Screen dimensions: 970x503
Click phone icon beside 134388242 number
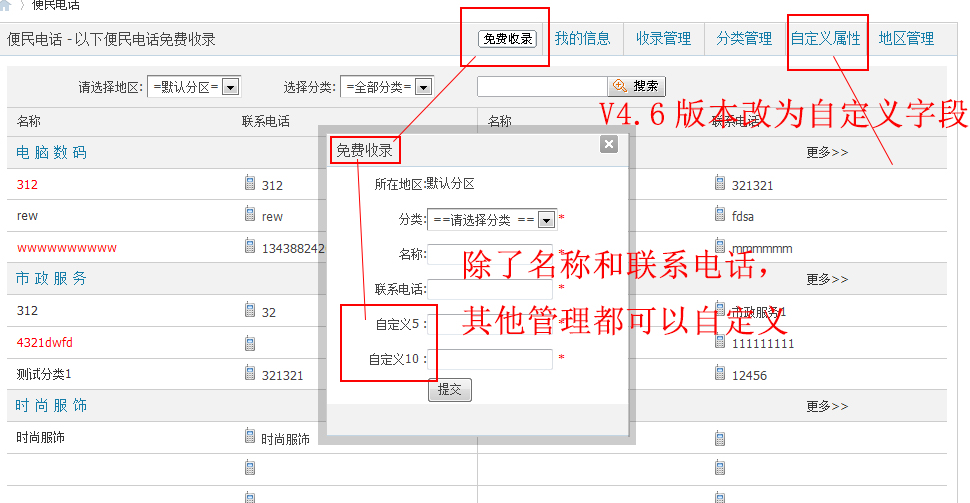coord(250,246)
